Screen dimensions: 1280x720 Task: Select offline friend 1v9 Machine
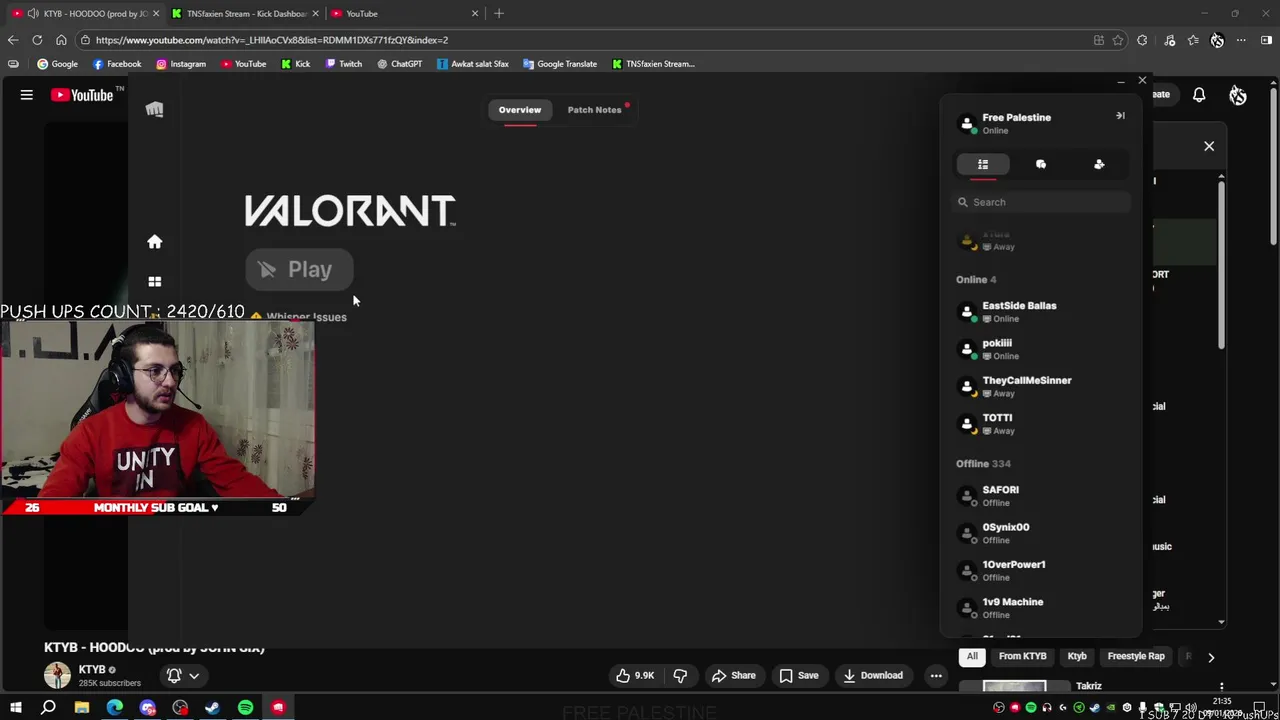[x=1041, y=608]
